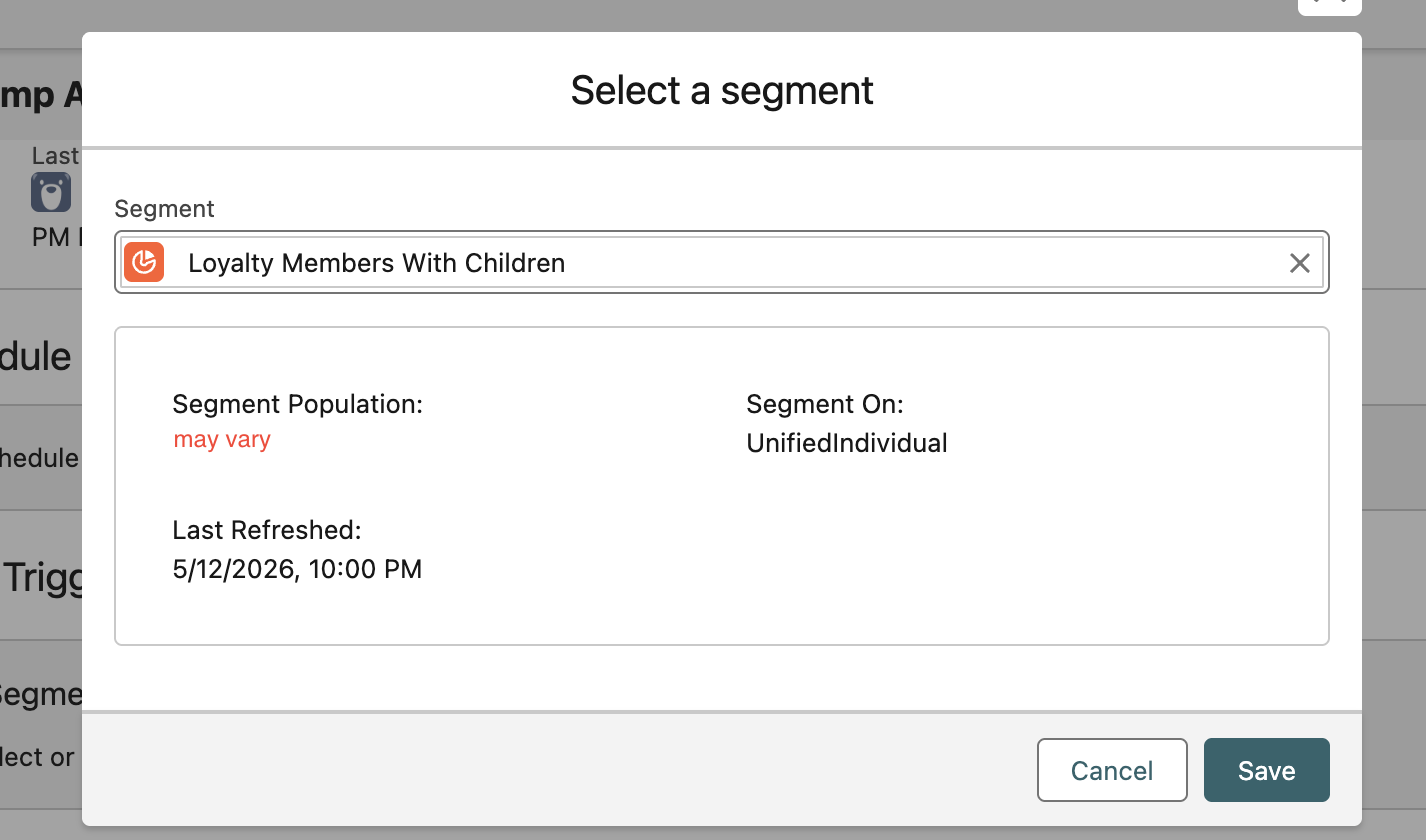Cancel the segment selection dialog
1426x840 pixels.
click(x=1112, y=770)
